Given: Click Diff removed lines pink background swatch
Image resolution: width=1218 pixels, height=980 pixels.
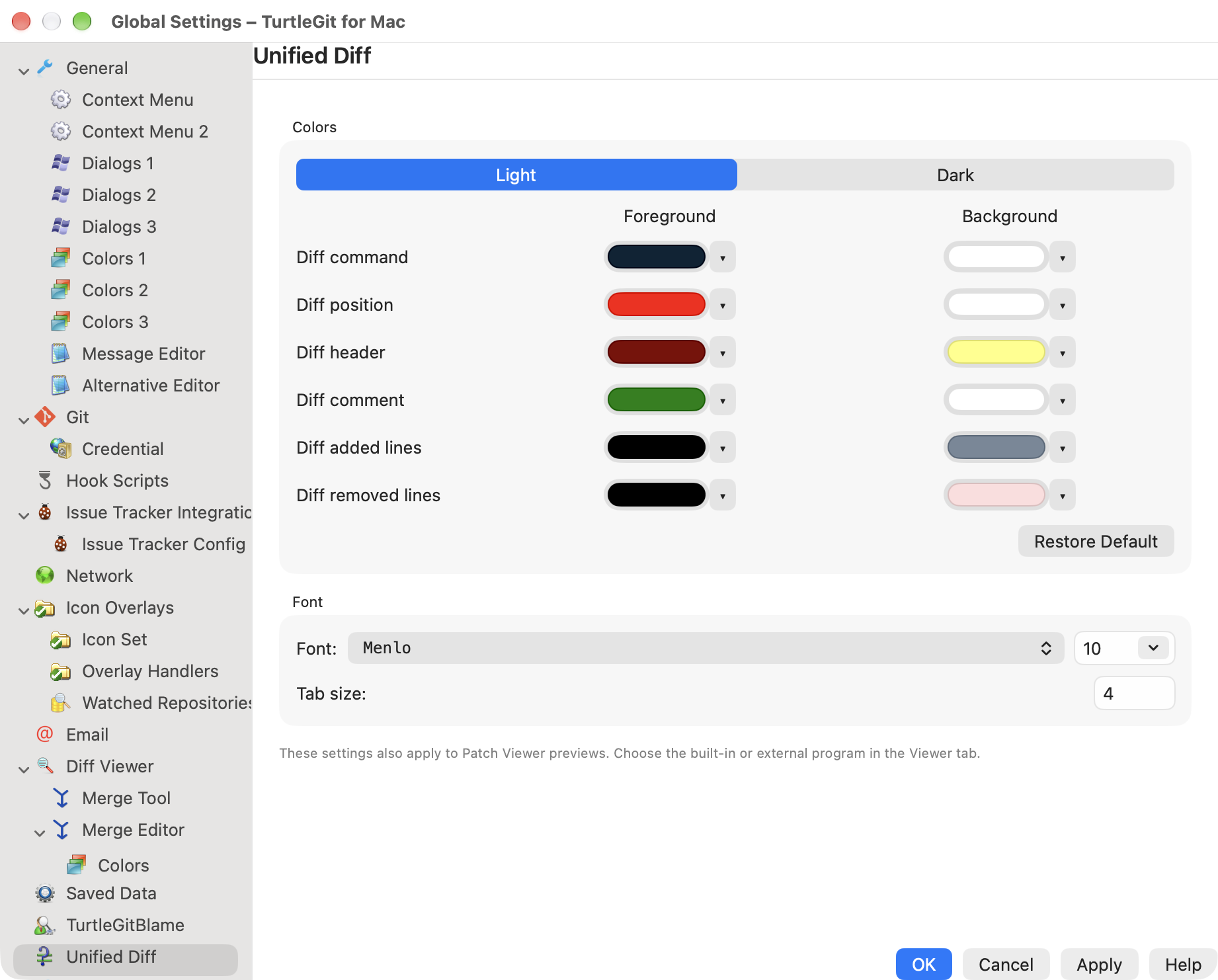Looking at the screenshot, I should [x=996, y=495].
